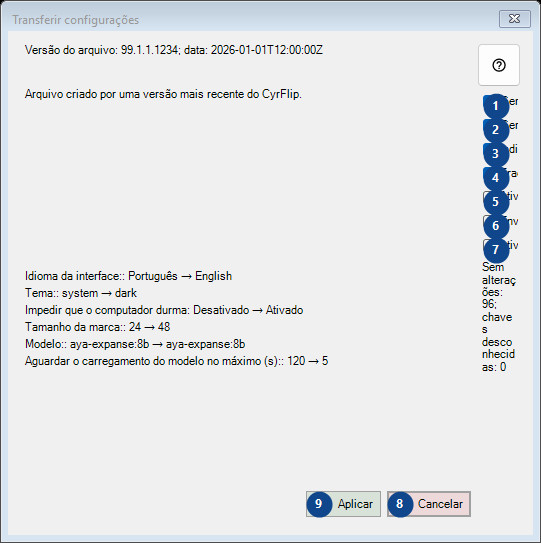Select 'Idioma da interface:: Português → English' row
This screenshot has height=543, width=541.
pyautogui.click(x=128, y=276)
